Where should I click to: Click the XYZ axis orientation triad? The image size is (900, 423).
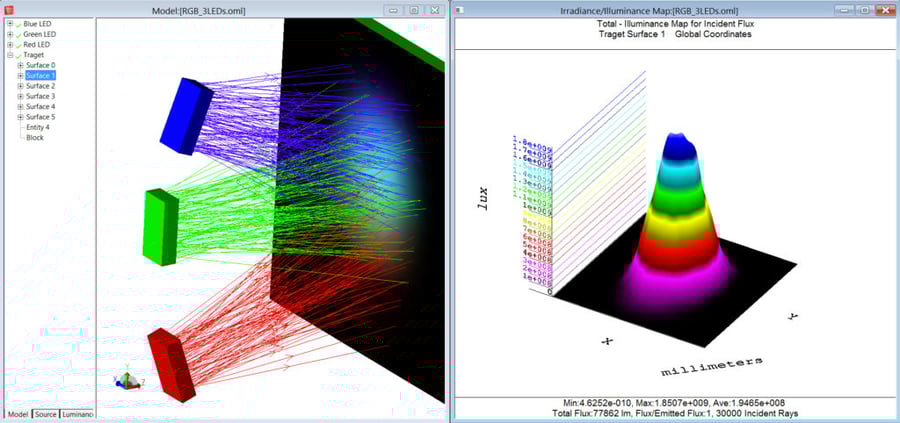tap(125, 381)
